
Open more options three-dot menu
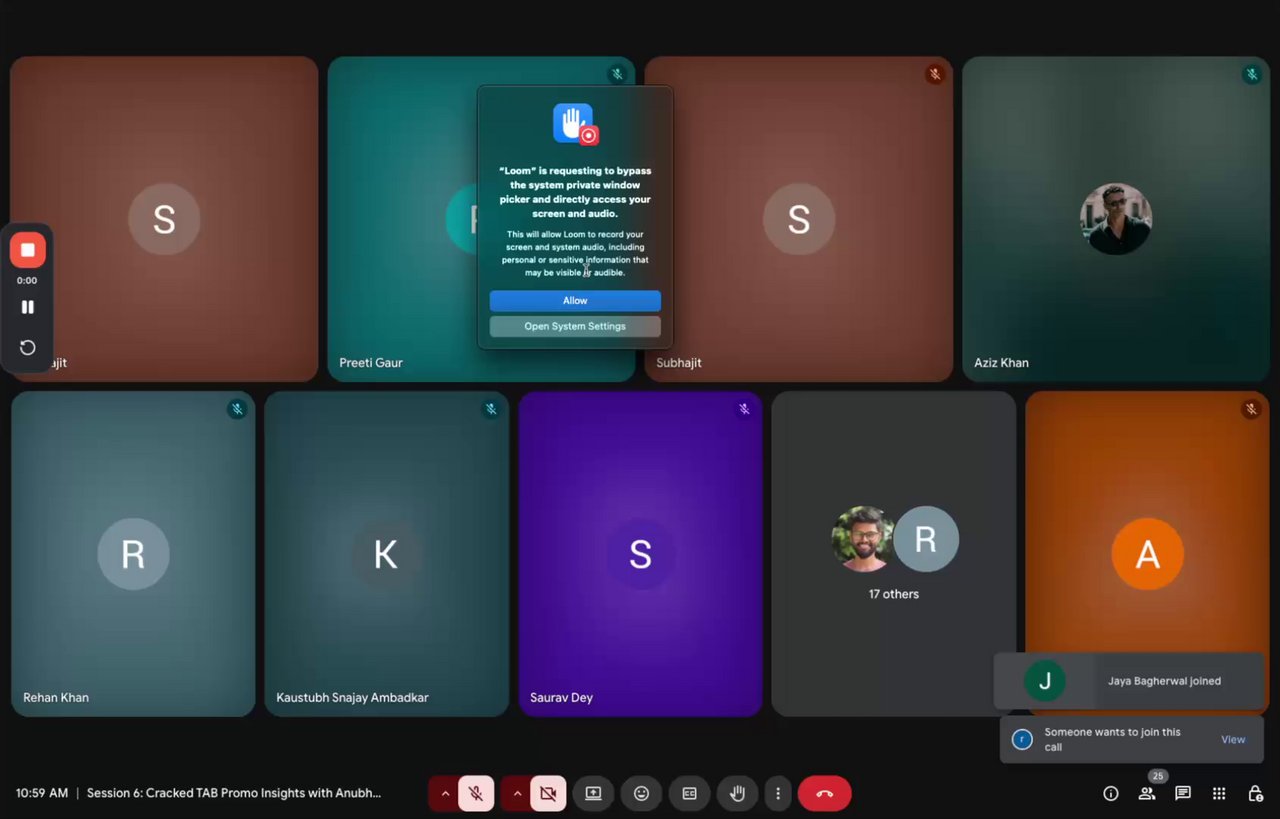coord(778,793)
